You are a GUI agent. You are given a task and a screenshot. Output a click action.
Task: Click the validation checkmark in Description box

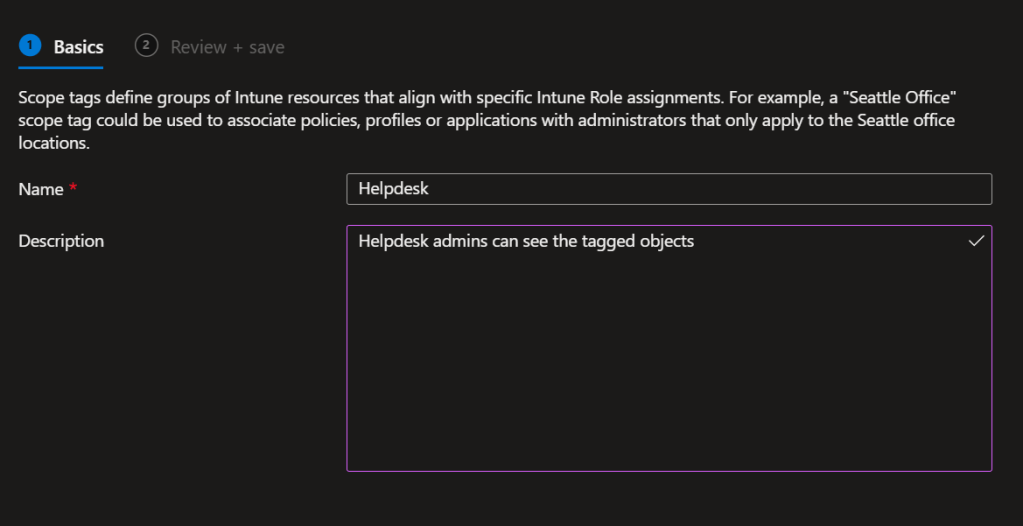click(x=976, y=241)
